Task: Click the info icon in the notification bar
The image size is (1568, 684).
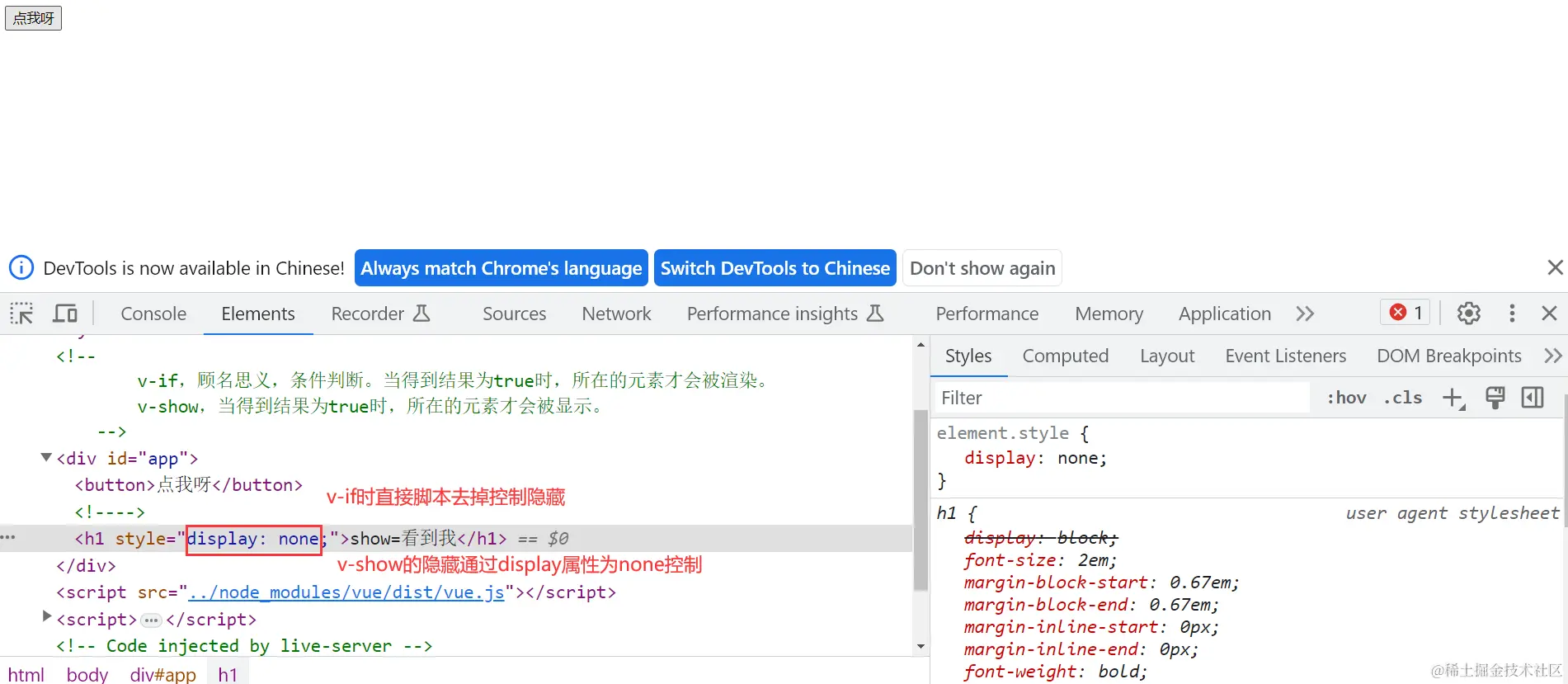Action: (x=21, y=268)
